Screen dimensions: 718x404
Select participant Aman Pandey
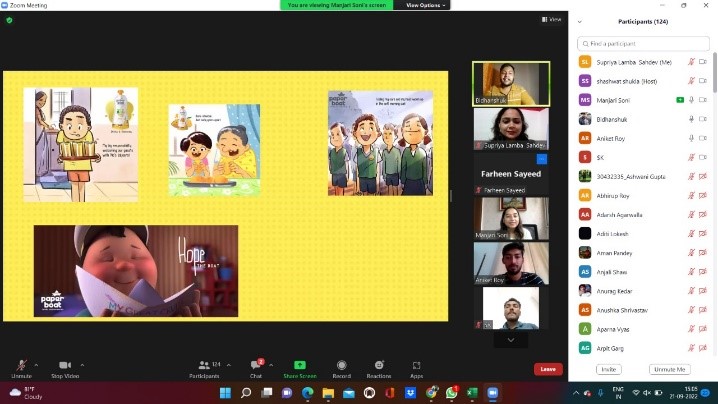point(643,253)
